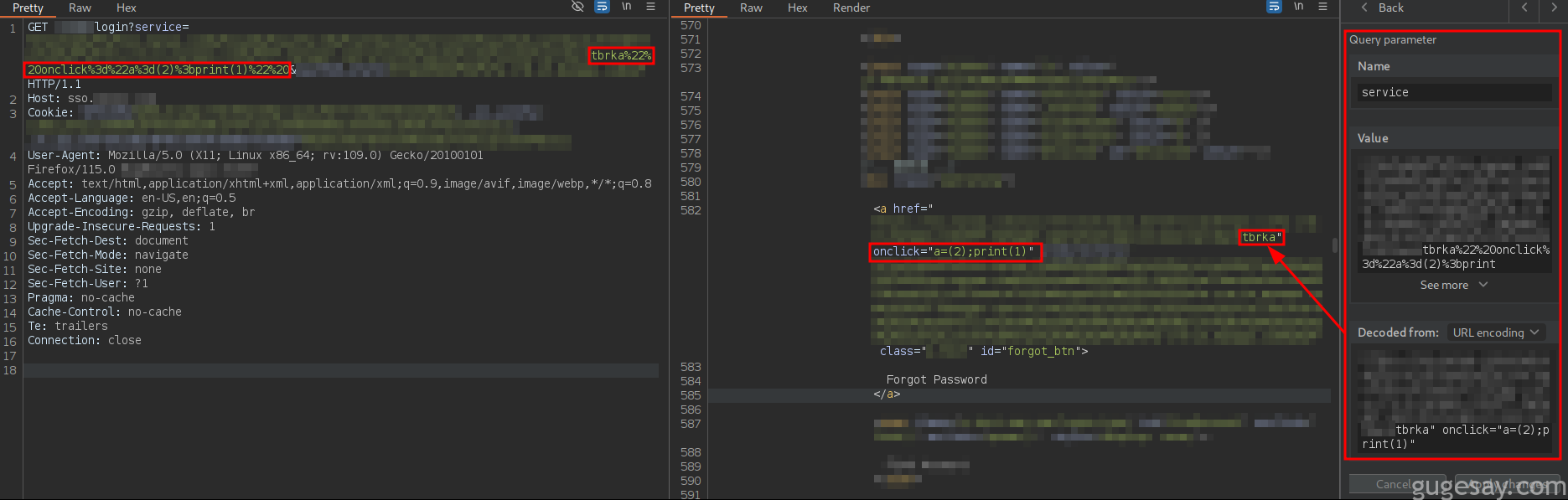
Task: Click the Cancel button in Inspector
Action: 1395,484
